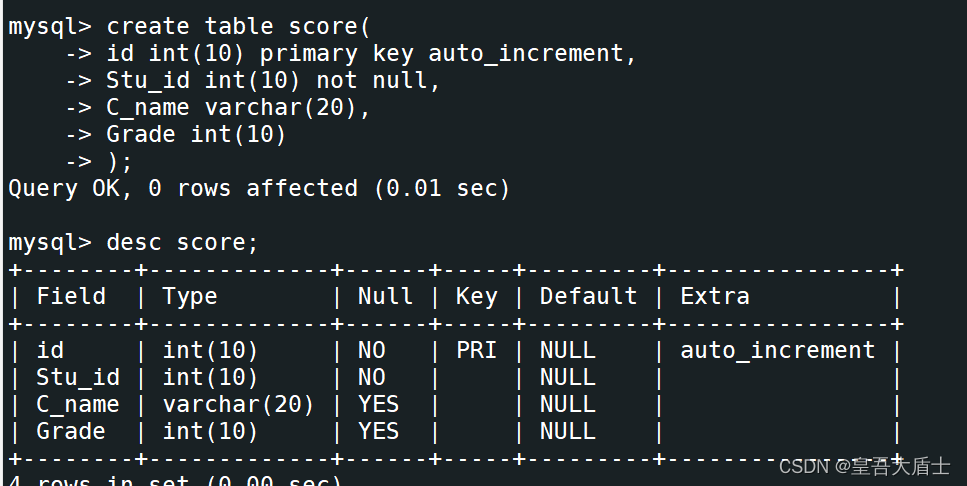Screen dimensions: 967x486
Task: Select the 'PRI' key cell
Action: tap(476, 350)
